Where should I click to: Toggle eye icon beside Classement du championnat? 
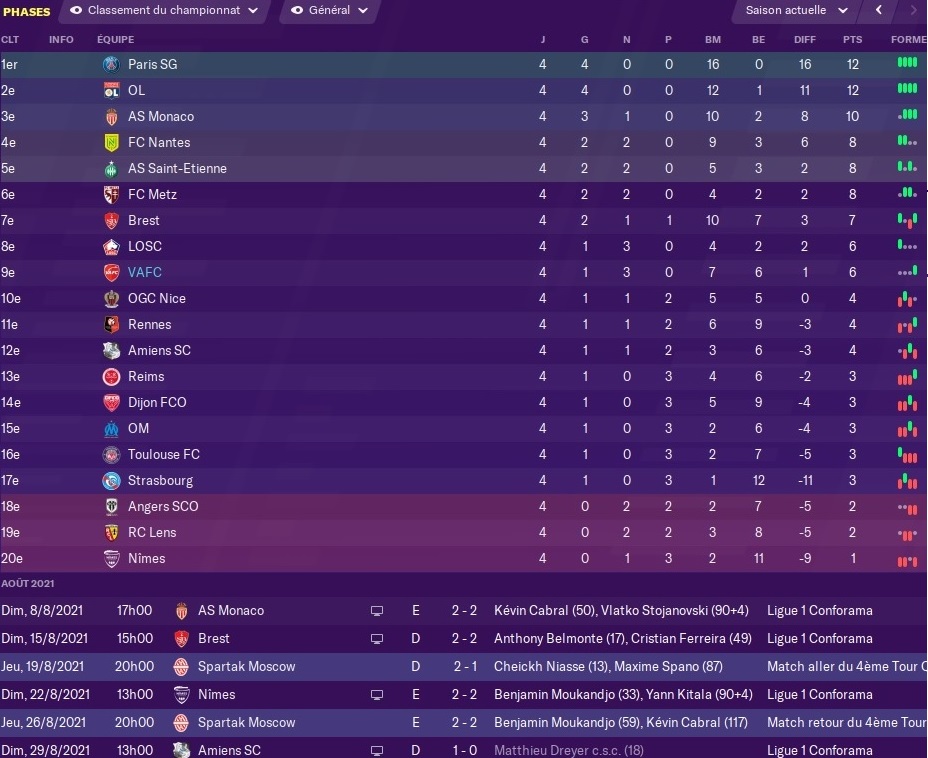click(76, 10)
